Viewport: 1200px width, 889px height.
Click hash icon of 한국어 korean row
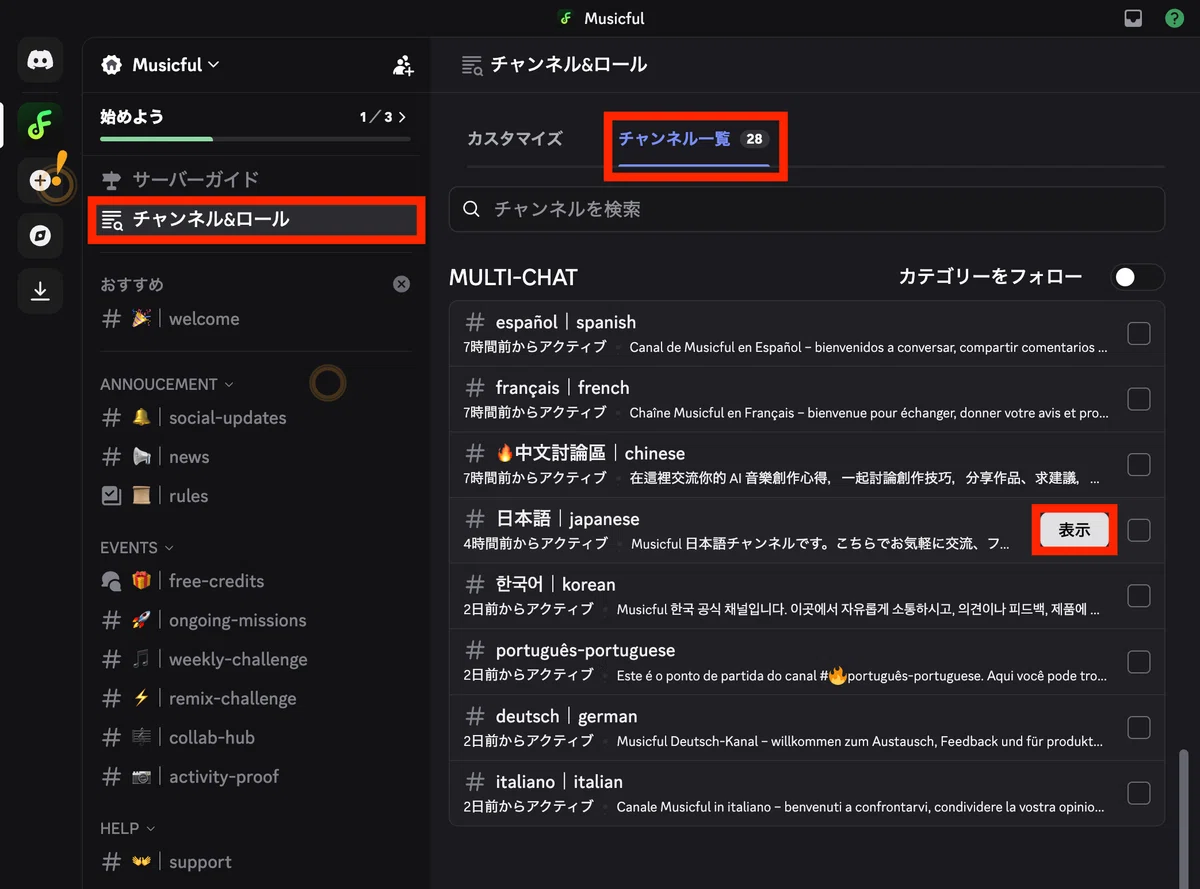[475, 585]
